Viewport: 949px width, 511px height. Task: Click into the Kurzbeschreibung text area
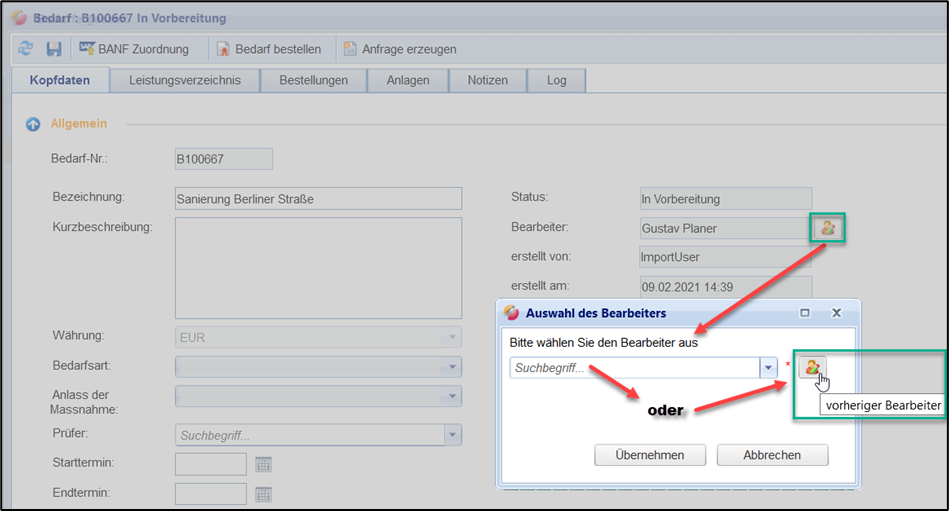point(318,265)
